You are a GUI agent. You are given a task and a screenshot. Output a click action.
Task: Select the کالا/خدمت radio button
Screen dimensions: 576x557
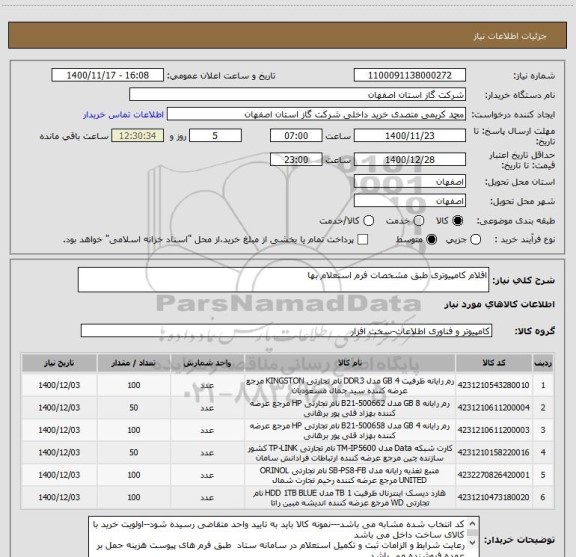pos(368,221)
